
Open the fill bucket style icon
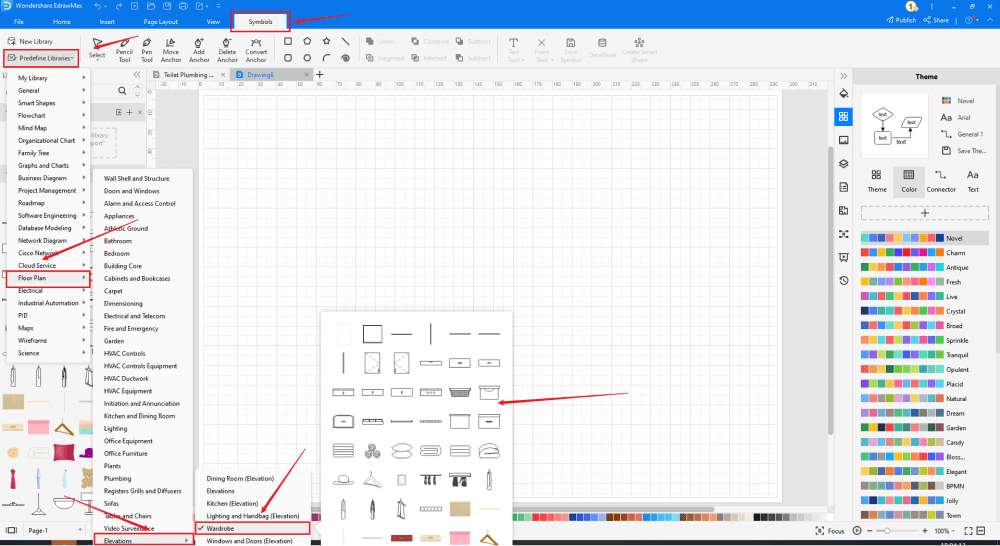844,93
